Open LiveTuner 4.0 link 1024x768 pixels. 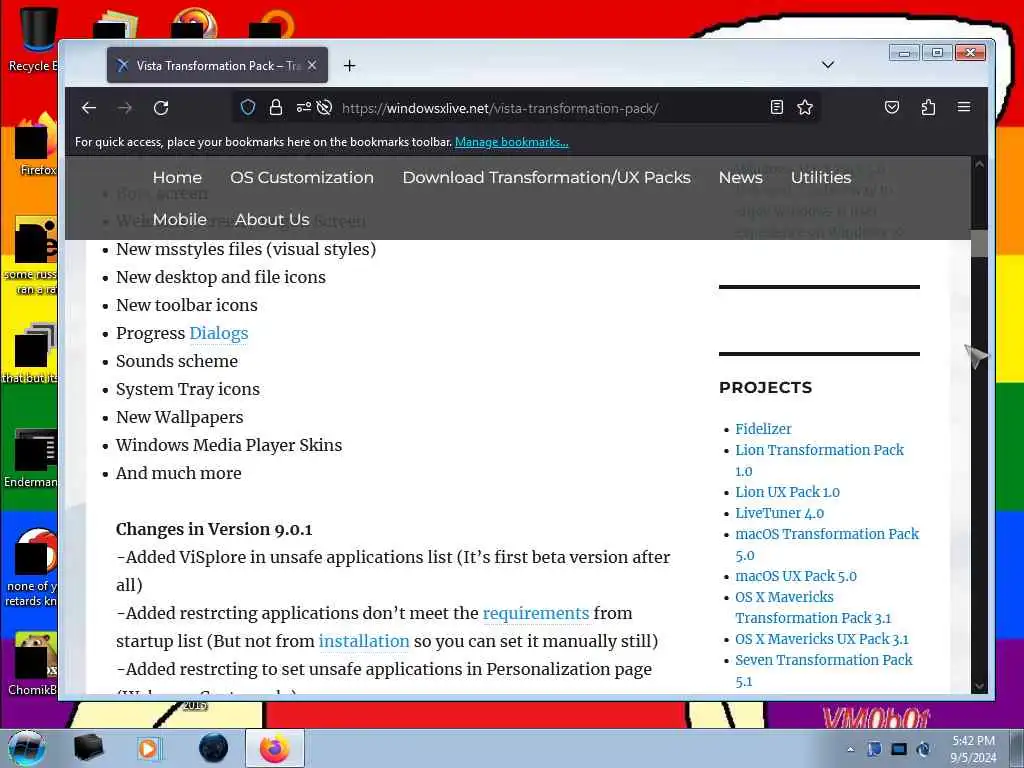[779, 513]
